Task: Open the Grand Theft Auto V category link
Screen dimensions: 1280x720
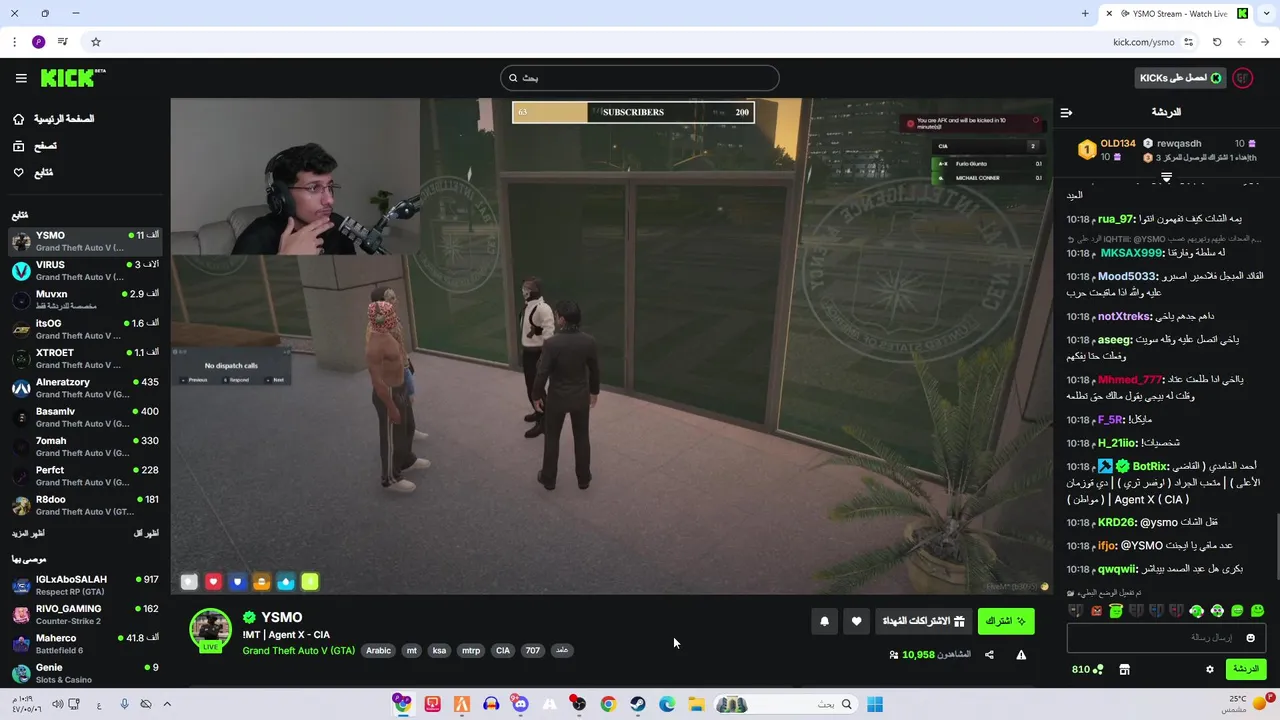Action: click(x=298, y=651)
